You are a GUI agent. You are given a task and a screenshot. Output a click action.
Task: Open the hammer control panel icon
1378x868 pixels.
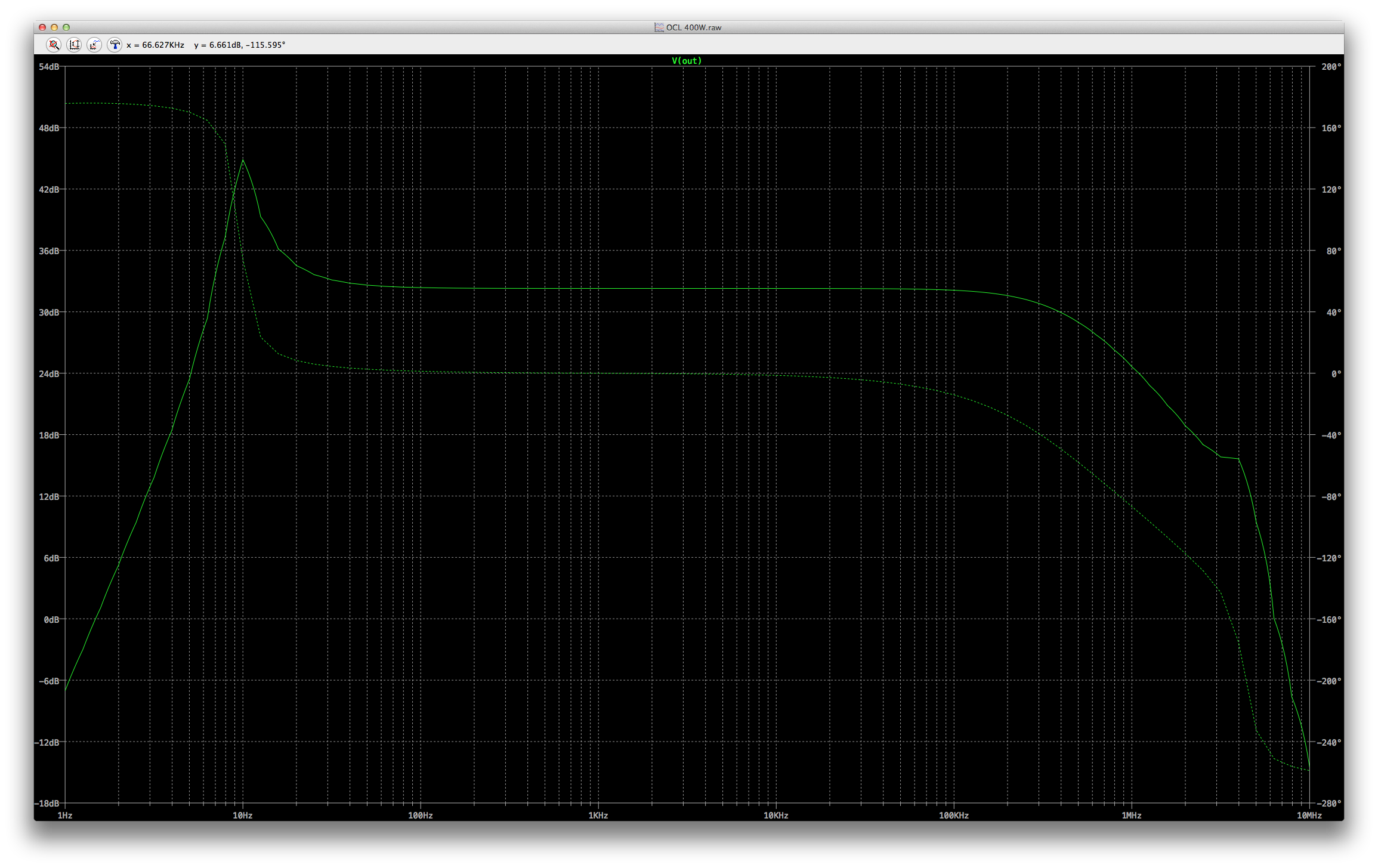pyautogui.click(x=115, y=45)
